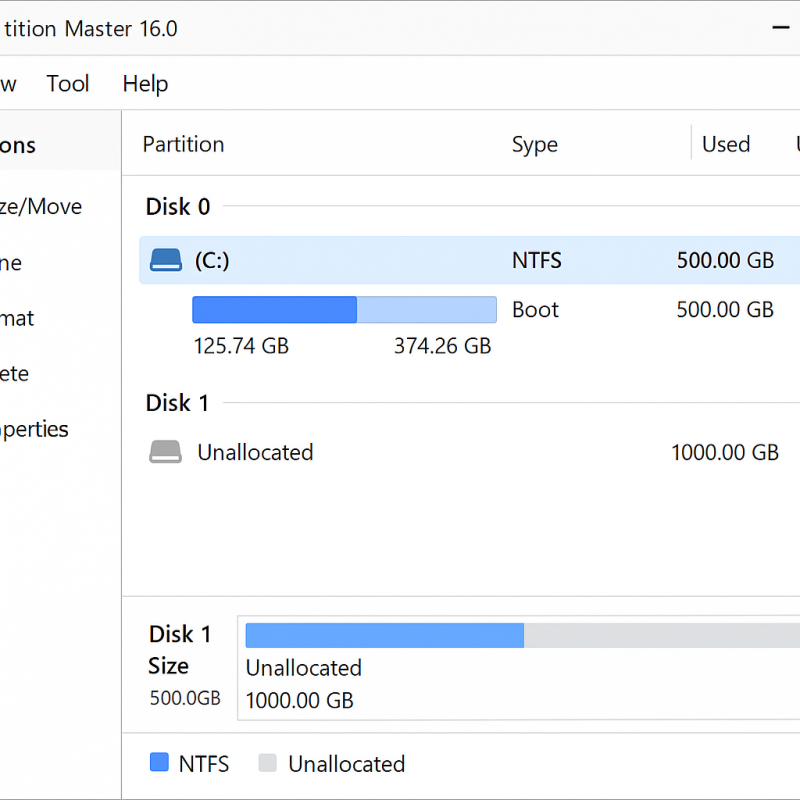Collapse the Disk 1 group header in list
800x800 pixels.
tap(178, 403)
